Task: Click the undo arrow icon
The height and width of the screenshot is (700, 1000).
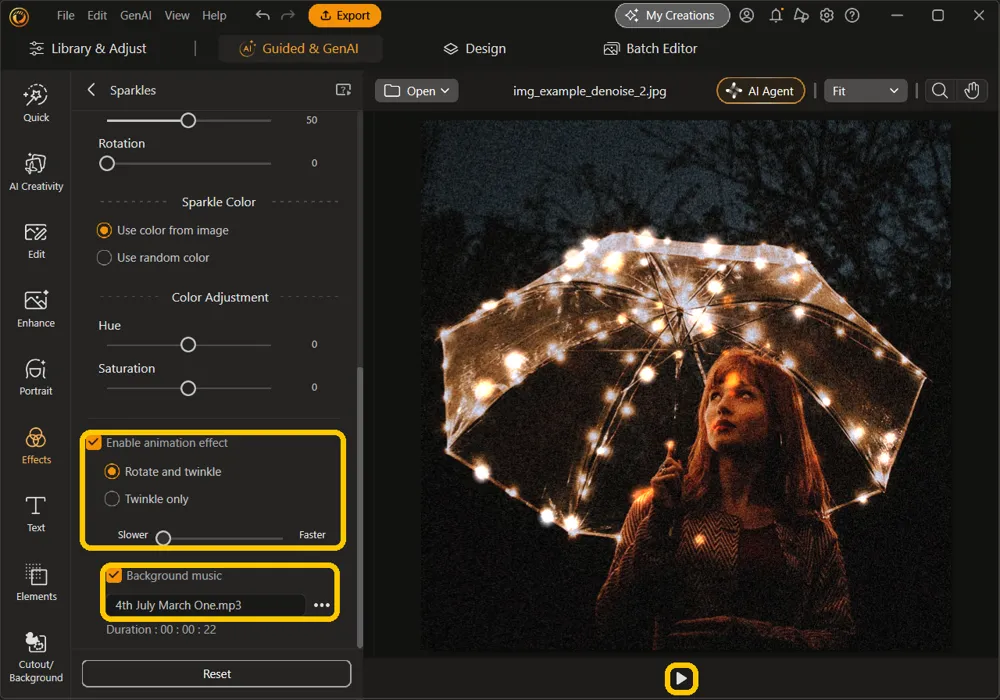Action: point(262,15)
